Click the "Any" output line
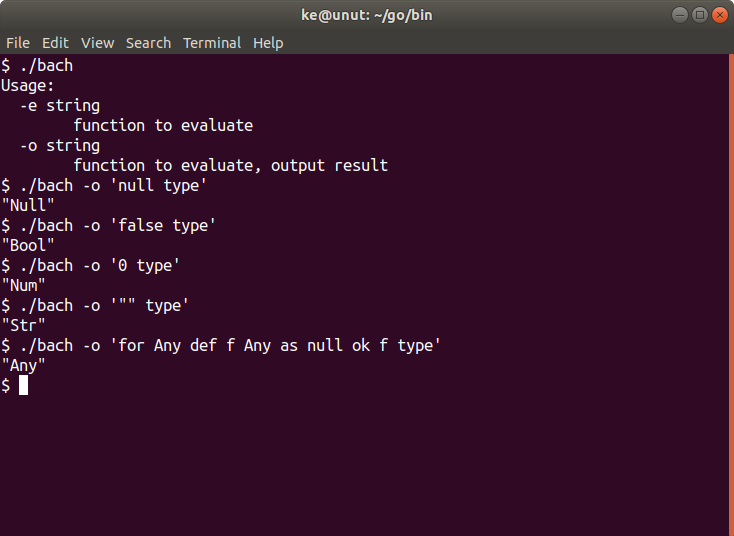 point(24,365)
